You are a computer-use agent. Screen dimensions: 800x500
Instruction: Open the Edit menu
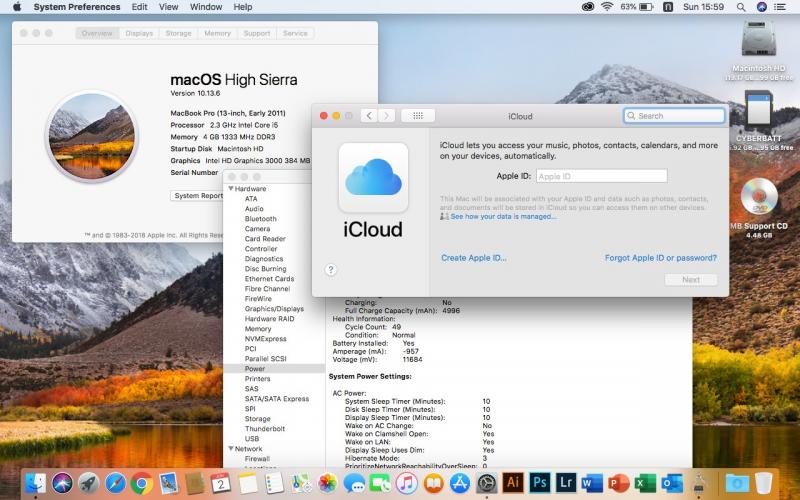click(x=139, y=7)
